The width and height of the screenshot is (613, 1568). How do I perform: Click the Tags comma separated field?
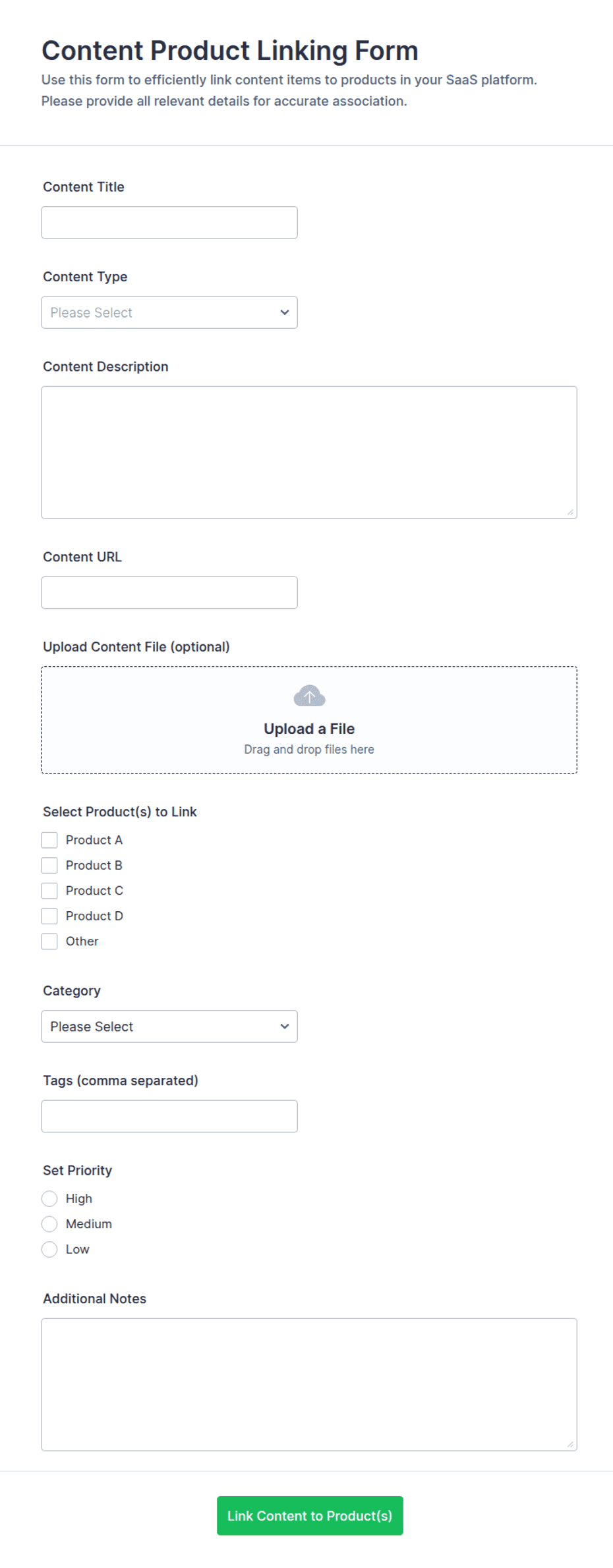pyautogui.click(x=169, y=1116)
